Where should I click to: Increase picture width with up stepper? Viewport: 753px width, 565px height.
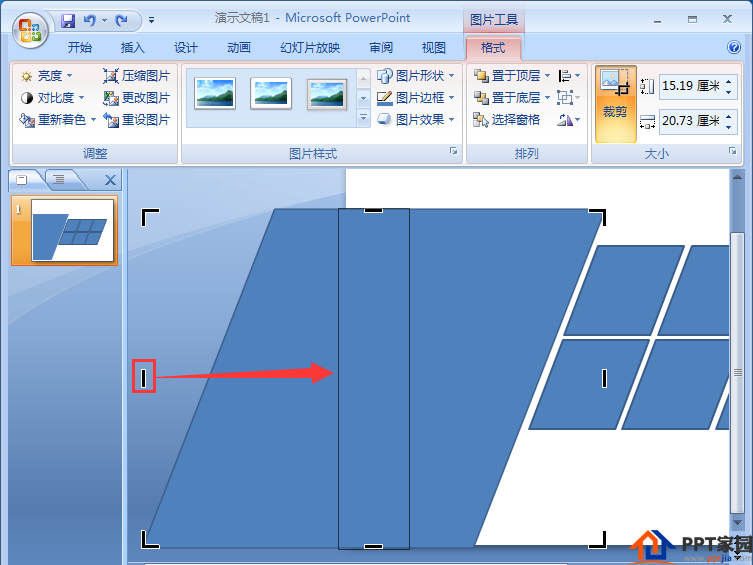pos(729,116)
